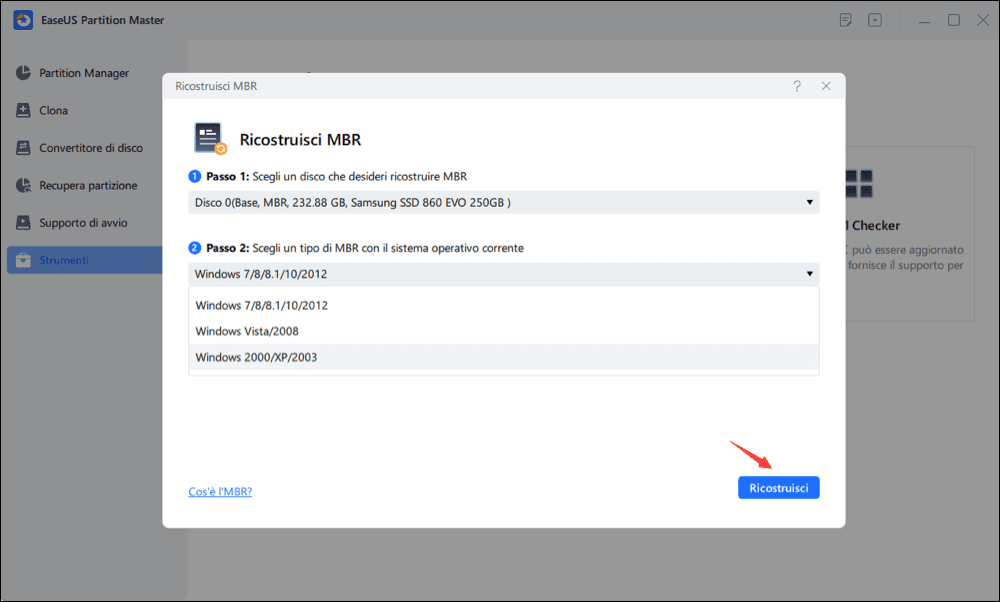
Task: Expand the Disco 0 disk selection dropdown
Action: tap(504, 203)
